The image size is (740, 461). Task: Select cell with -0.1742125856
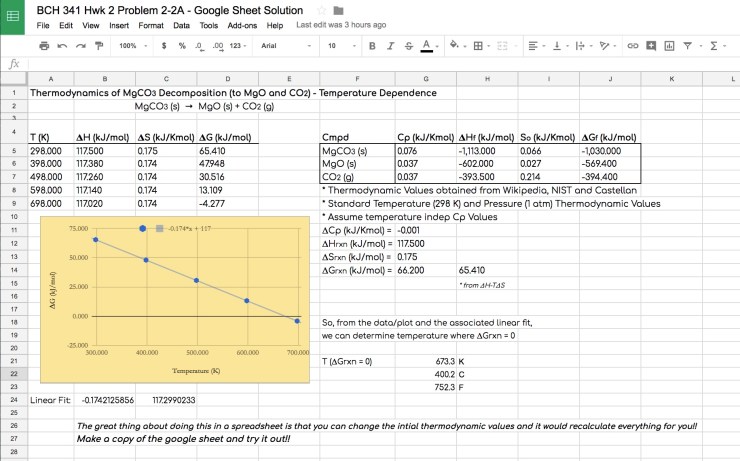tap(105, 400)
